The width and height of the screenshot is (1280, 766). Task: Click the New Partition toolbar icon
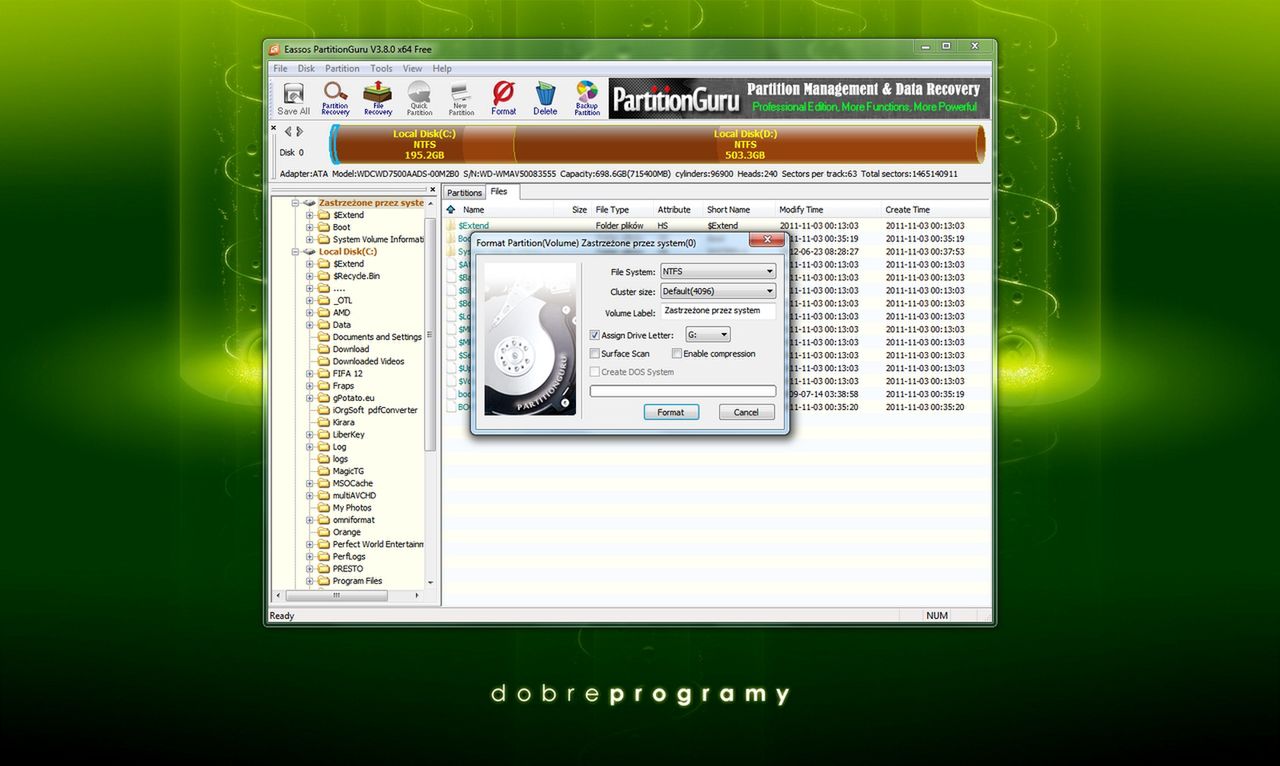461,99
